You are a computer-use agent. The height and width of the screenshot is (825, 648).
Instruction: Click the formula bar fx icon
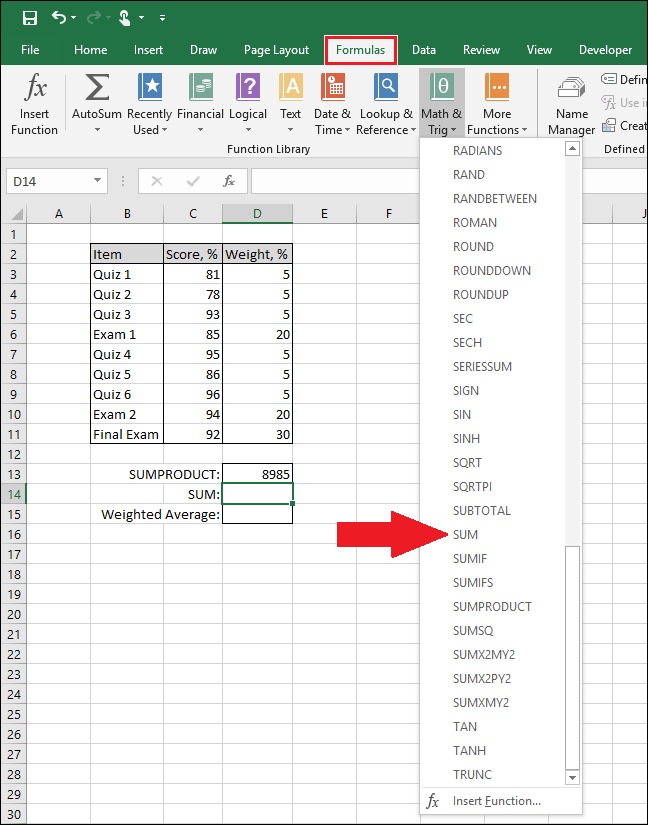(229, 182)
